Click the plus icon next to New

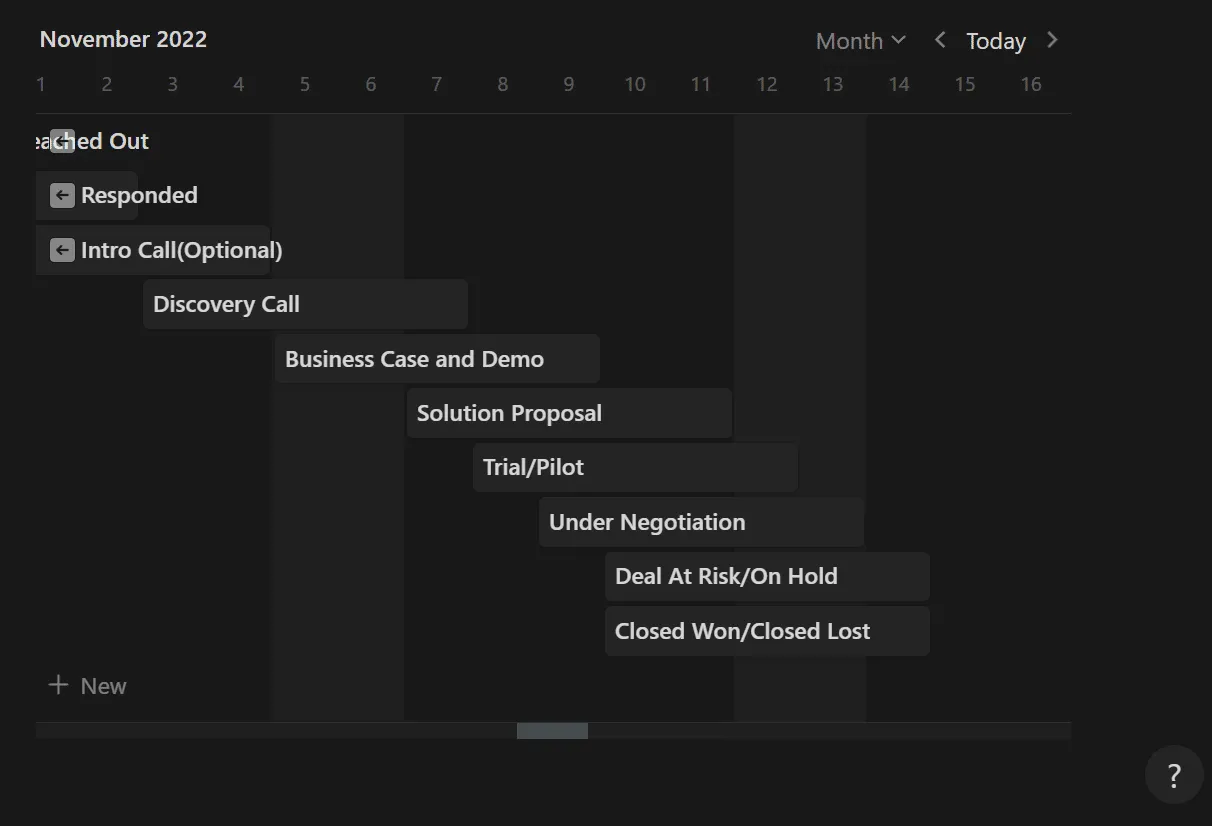tap(59, 685)
